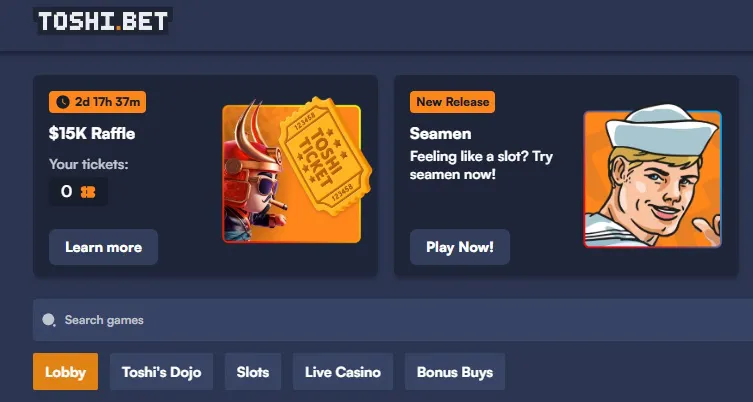Image resolution: width=753 pixels, height=402 pixels.
Task: Click the $15K Raffle title
Action: pyautogui.click(x=92, y=134)
